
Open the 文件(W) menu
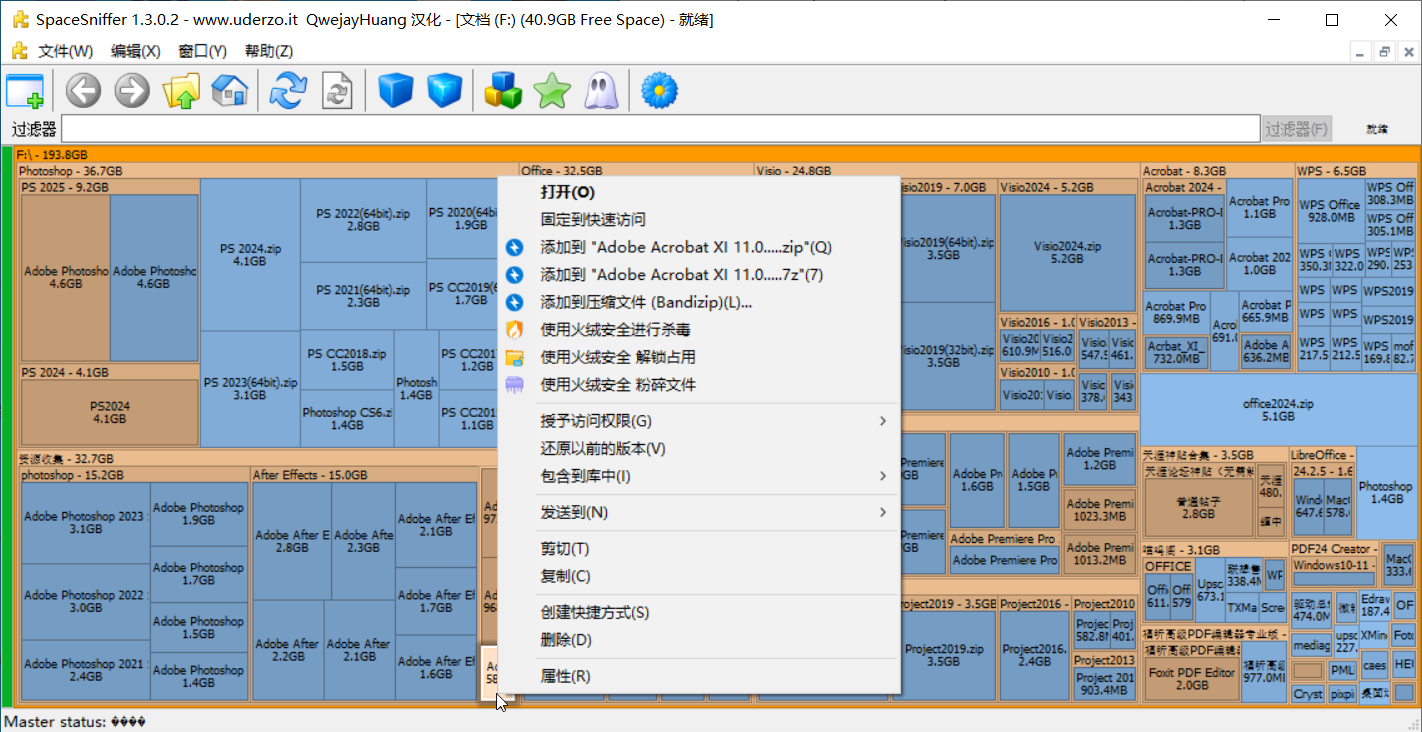[x=65, y=51]
